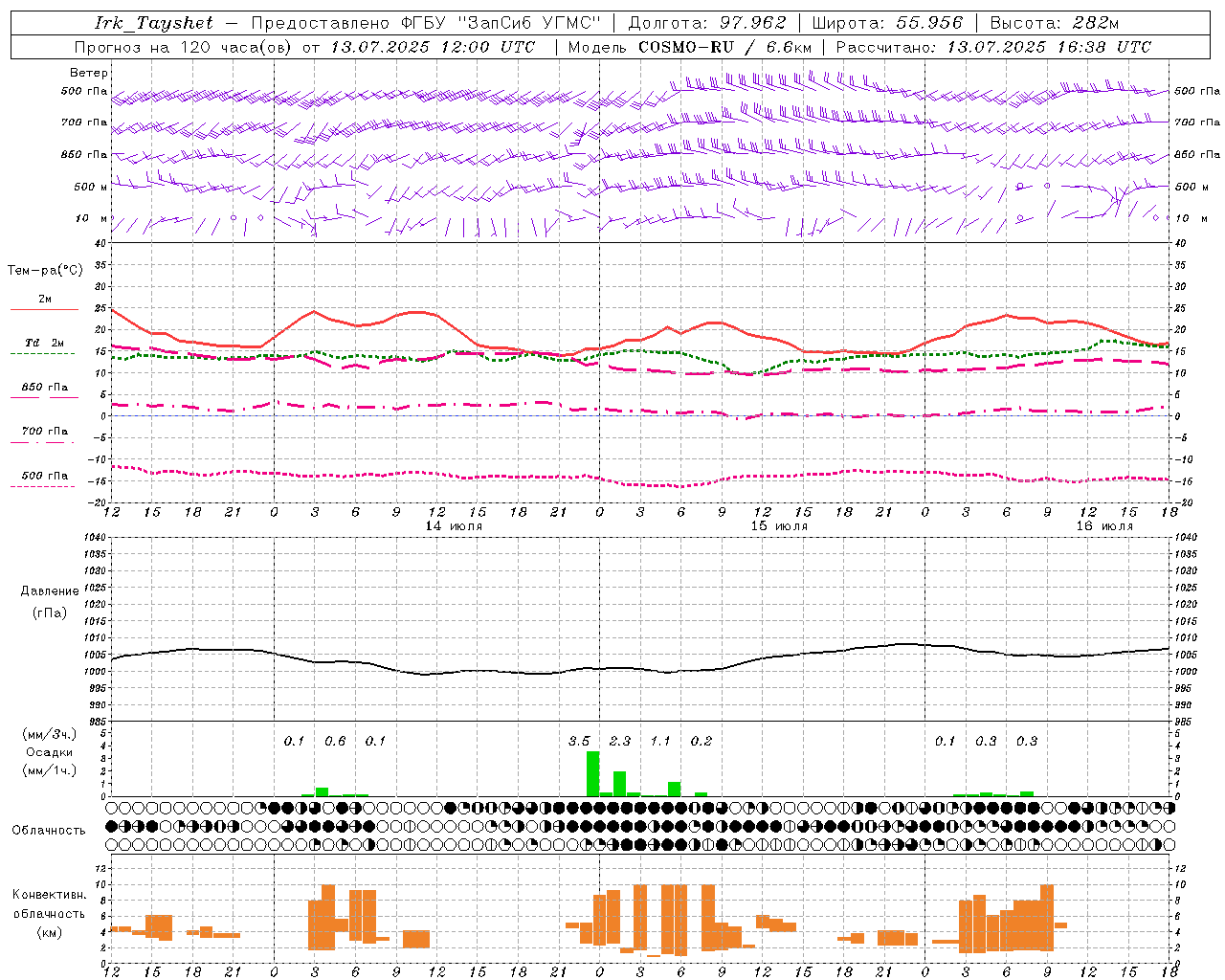Click the station name Irk_Tayshet
The image size is (1225, 980).
coord(153,23)
